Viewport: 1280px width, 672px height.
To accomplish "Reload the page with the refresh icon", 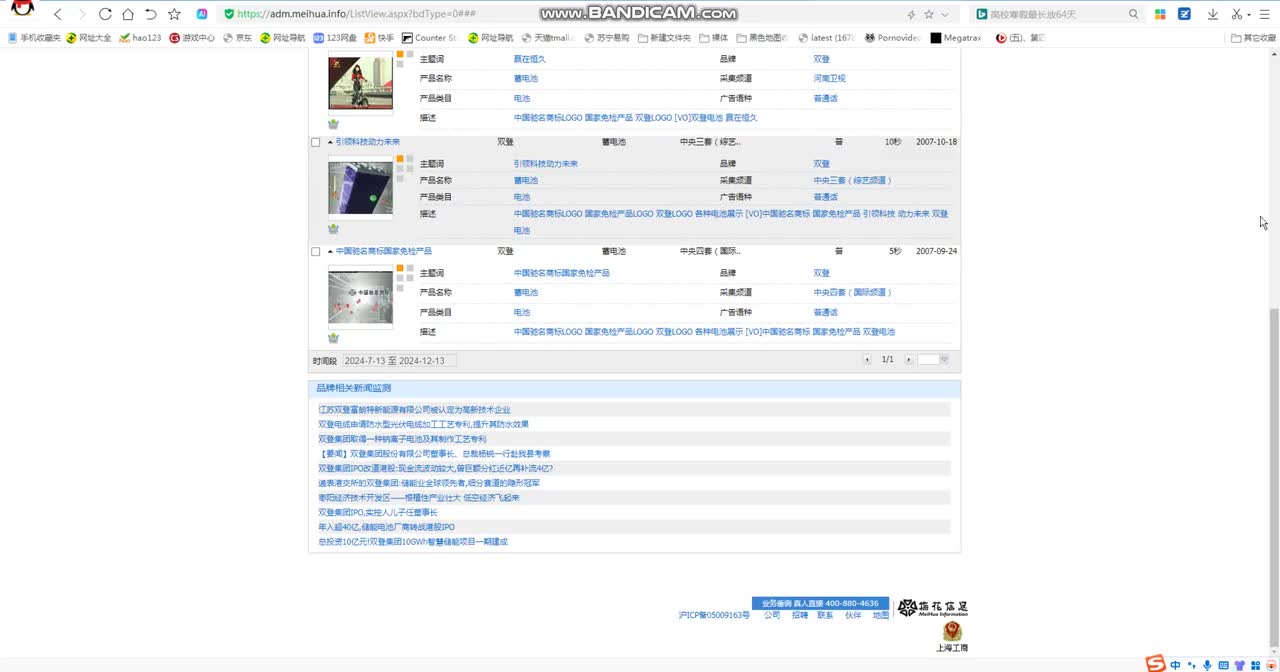I will [x=104, y=14].
